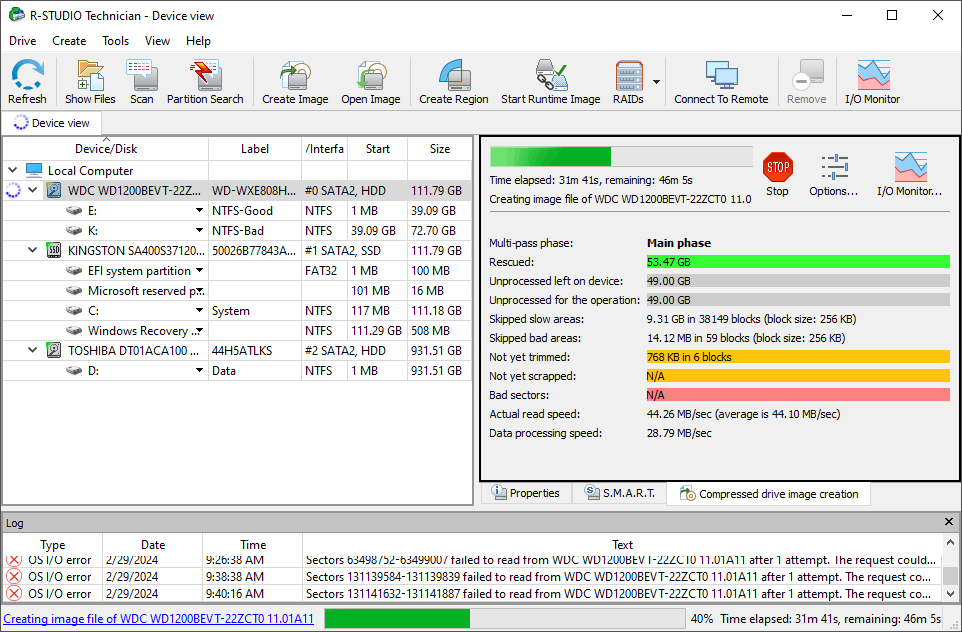Open the View menu
Viewport: 962px width, 632px height.
[x=157, y=40]
